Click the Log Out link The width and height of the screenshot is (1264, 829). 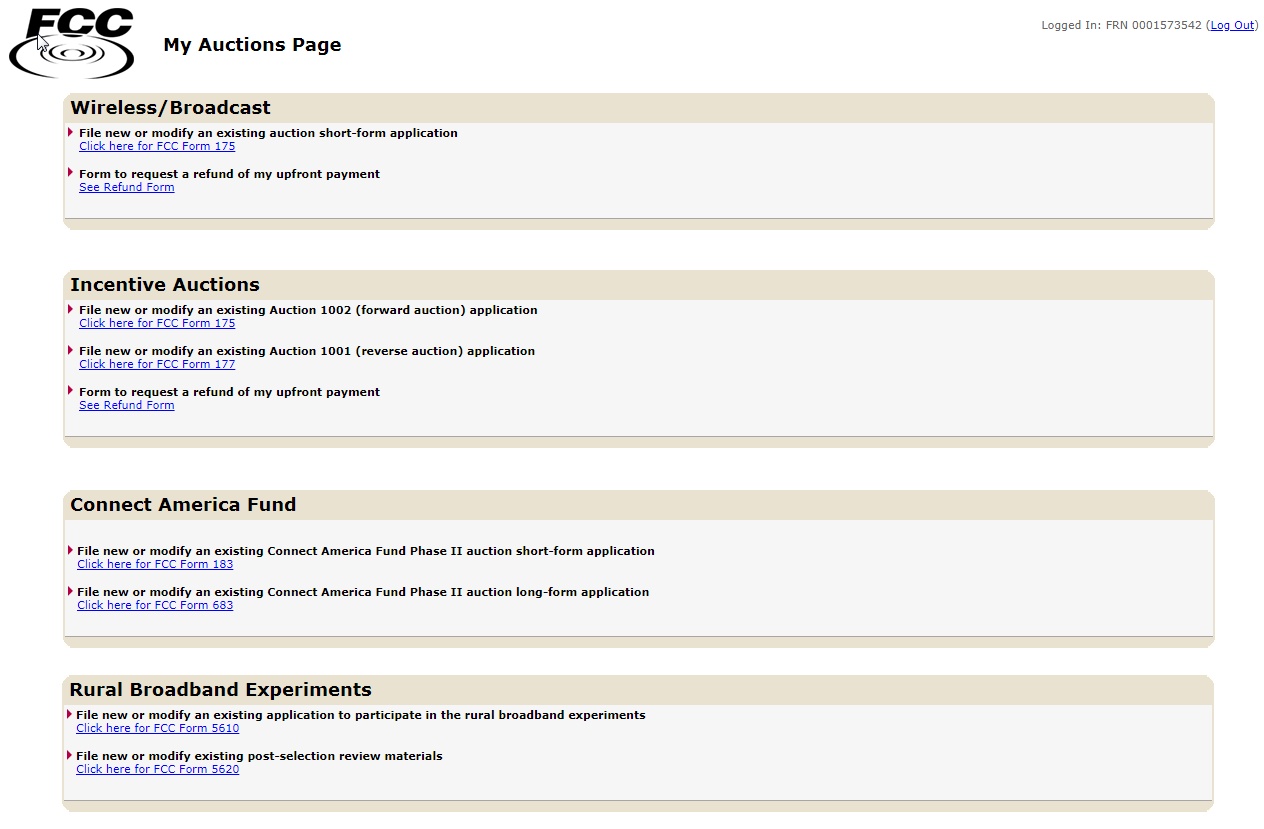point(1232,25)
